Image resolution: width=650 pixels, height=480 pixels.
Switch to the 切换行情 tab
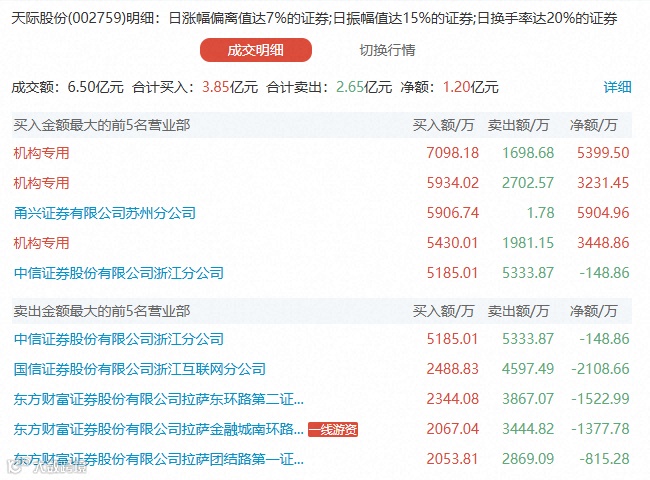pyautogui.click(x=387, y=50)
